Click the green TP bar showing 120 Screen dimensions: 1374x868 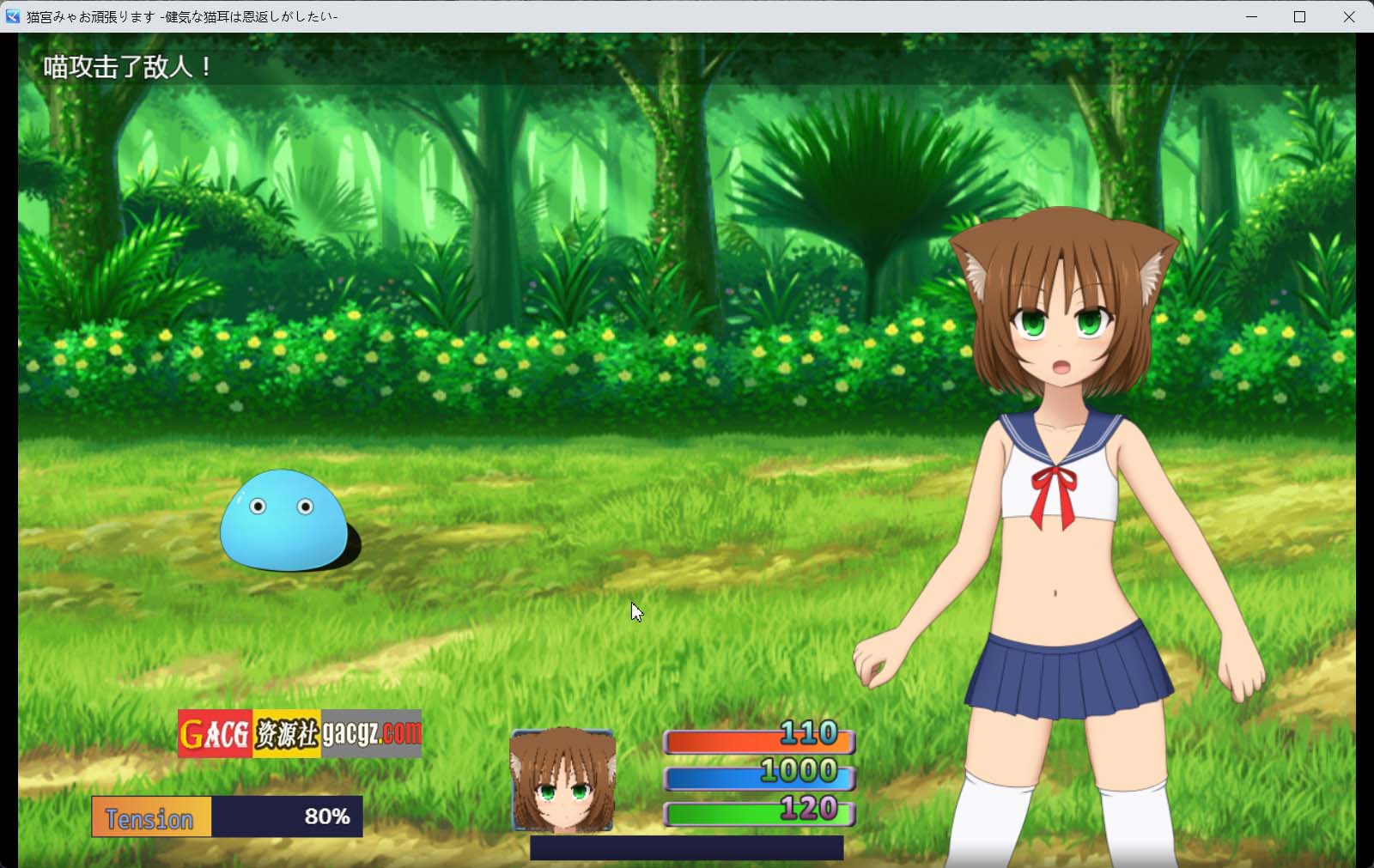759,813
